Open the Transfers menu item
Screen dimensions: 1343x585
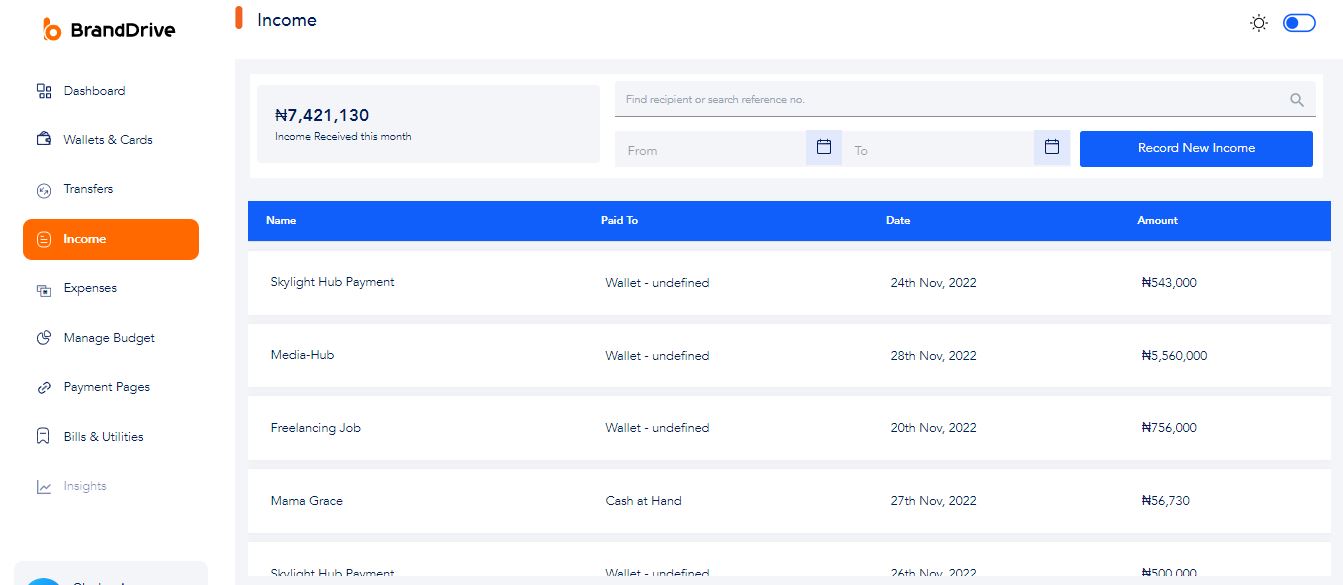click(88, 189)
